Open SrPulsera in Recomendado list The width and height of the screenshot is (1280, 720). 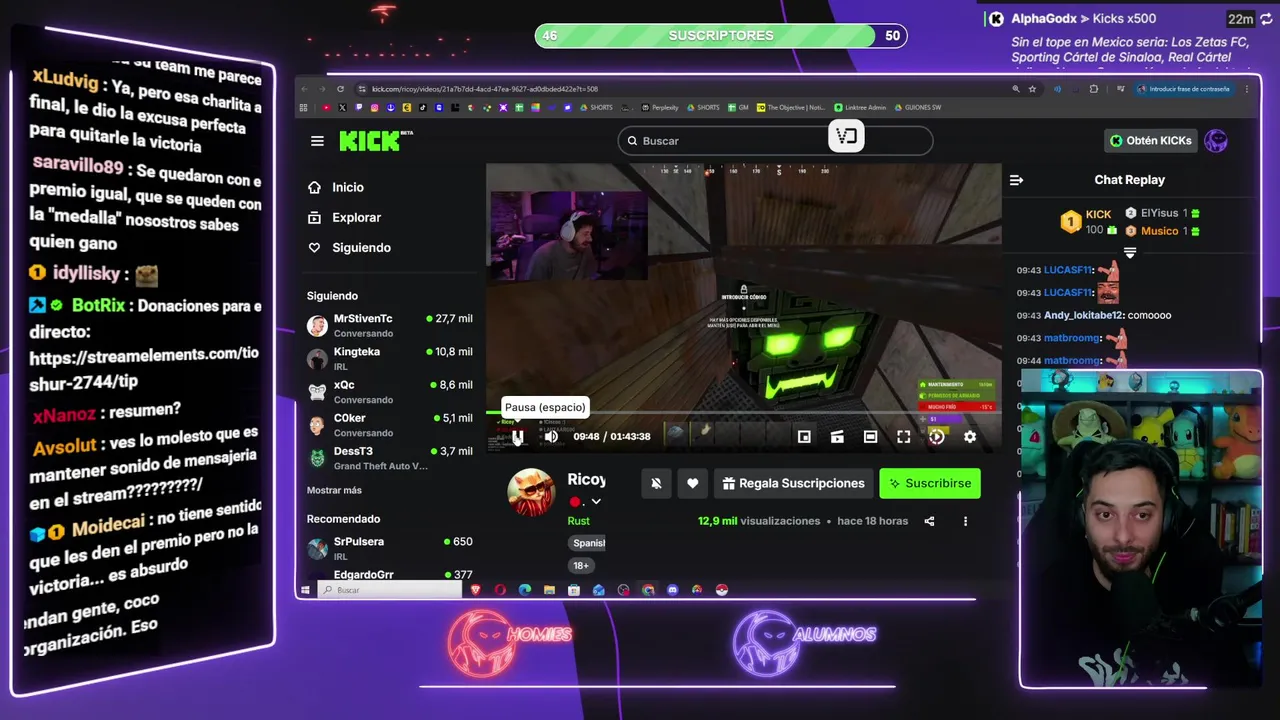click(390, 548)
